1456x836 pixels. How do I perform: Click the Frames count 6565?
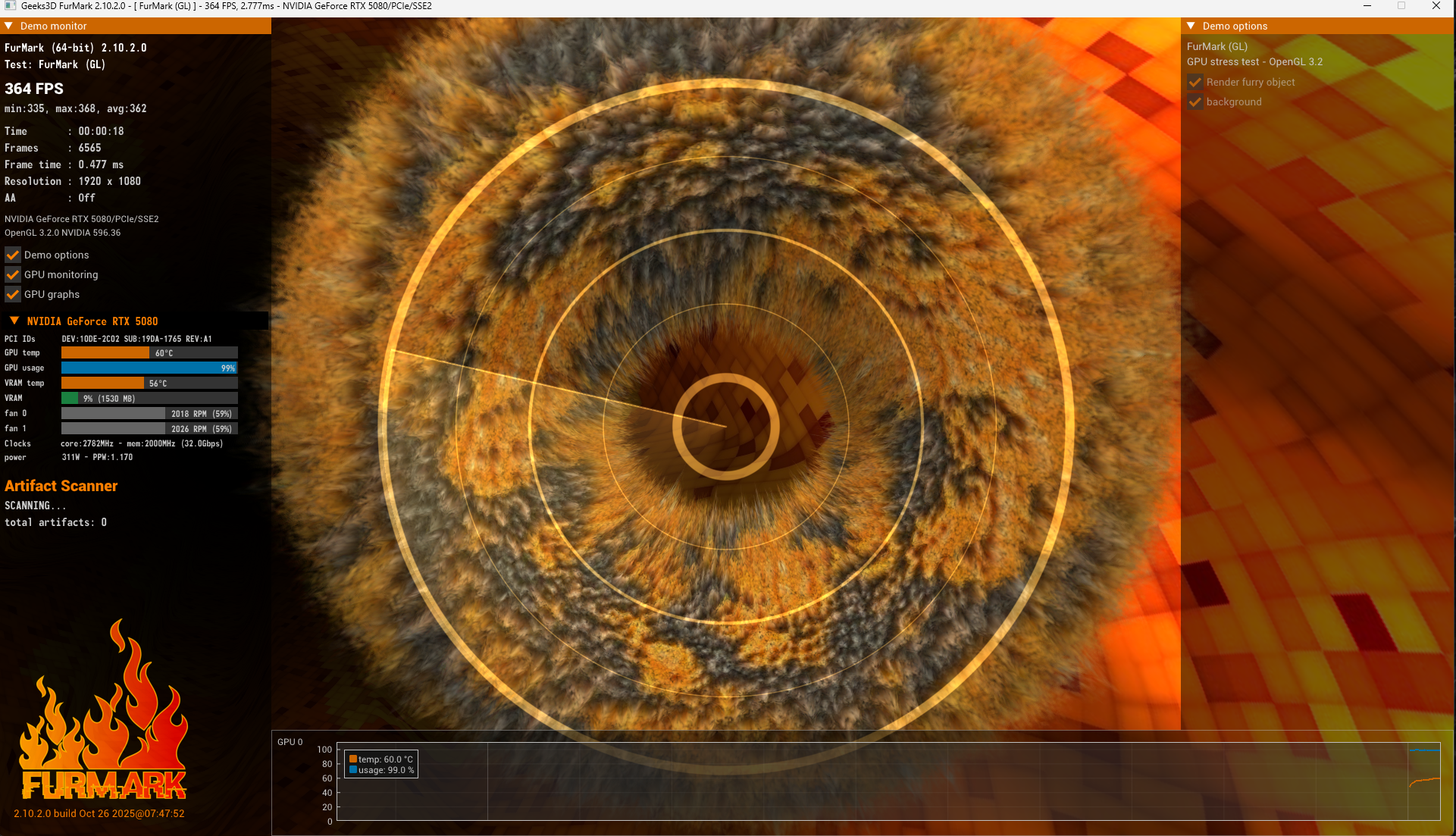pyautogui.click(x=89, y=148)
